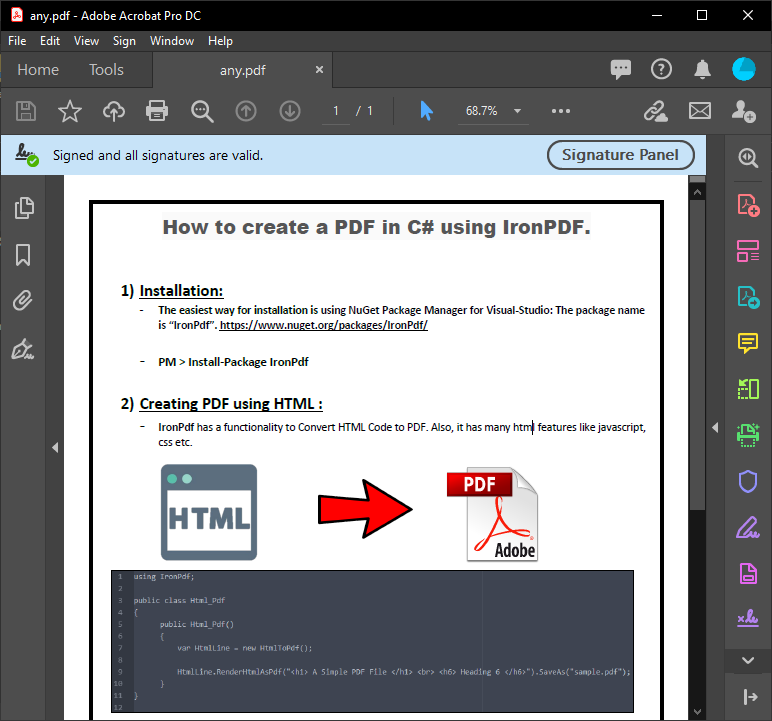Open search magnifier tool at top of right pane
Viewport: 772px width, 721px height.
[748, 158]
